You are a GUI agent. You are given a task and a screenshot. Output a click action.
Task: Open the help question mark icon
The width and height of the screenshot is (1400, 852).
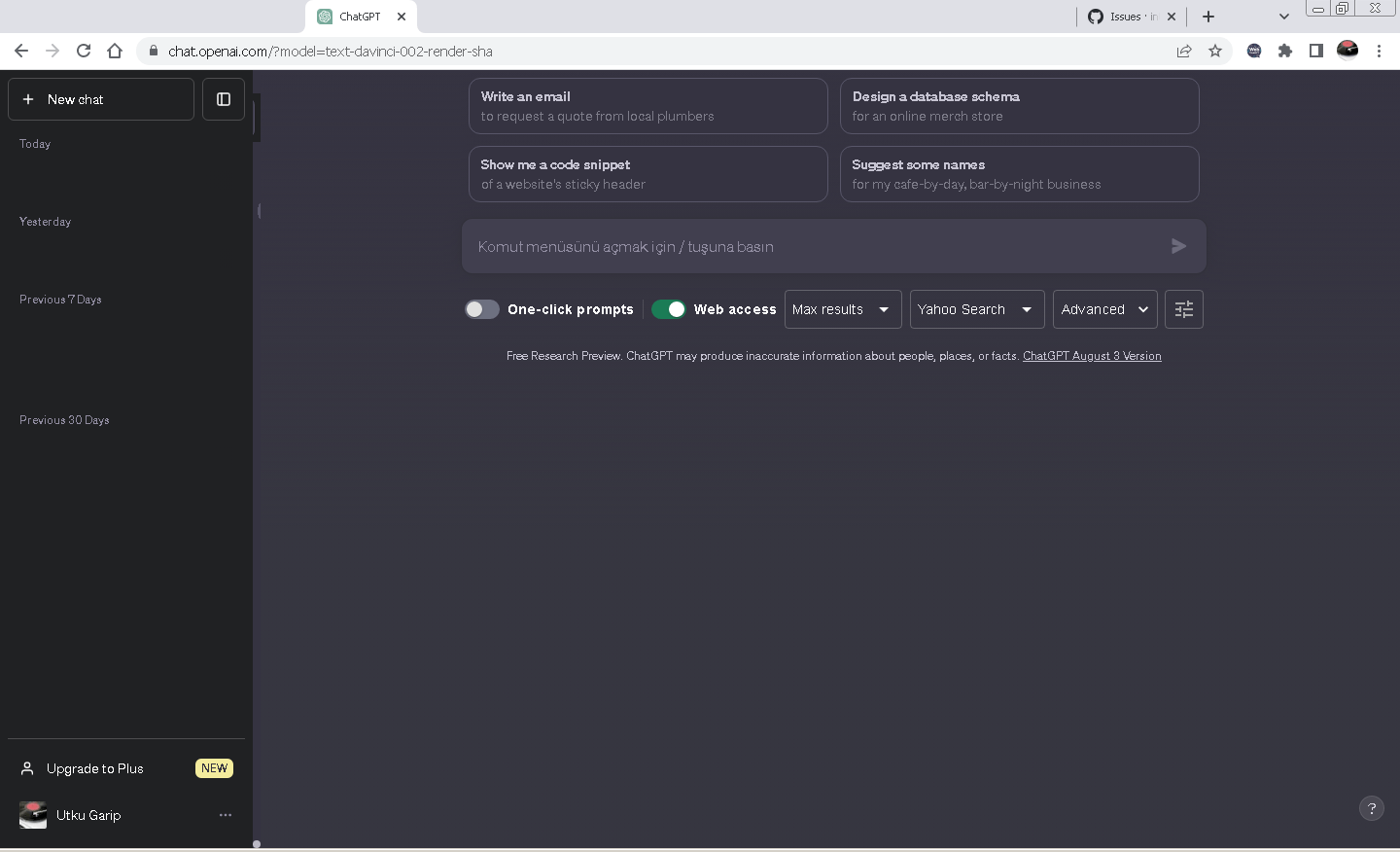1371,808
